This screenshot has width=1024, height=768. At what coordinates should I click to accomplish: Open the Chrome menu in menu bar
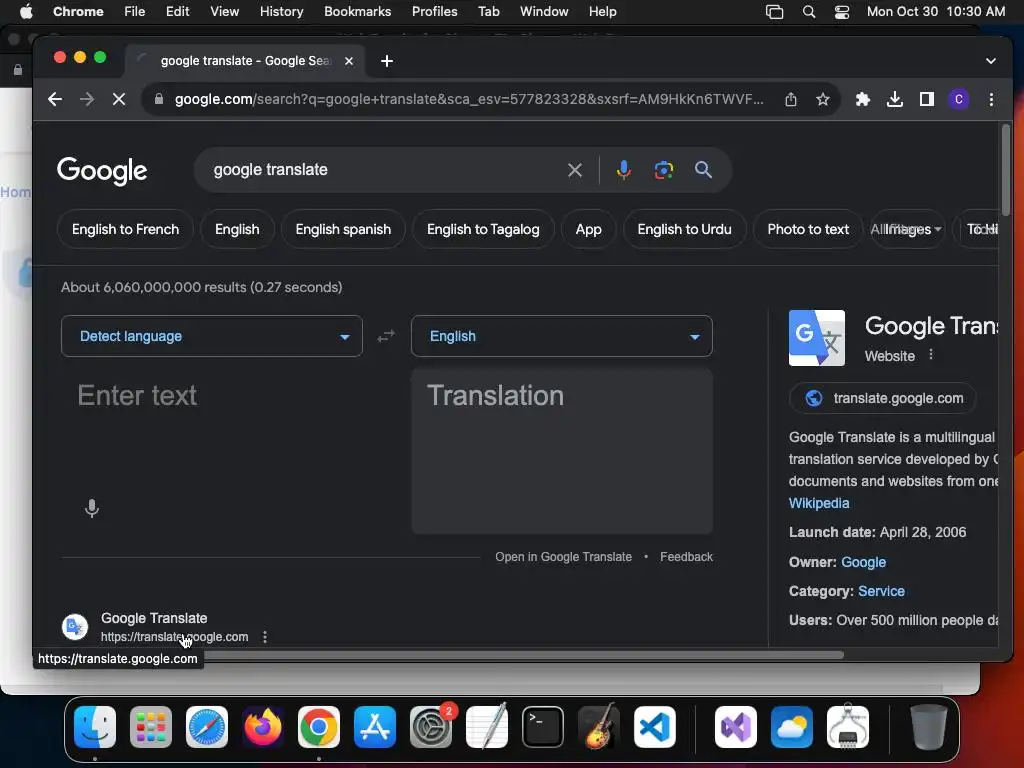pyautogui.click(x=78, y=12)
